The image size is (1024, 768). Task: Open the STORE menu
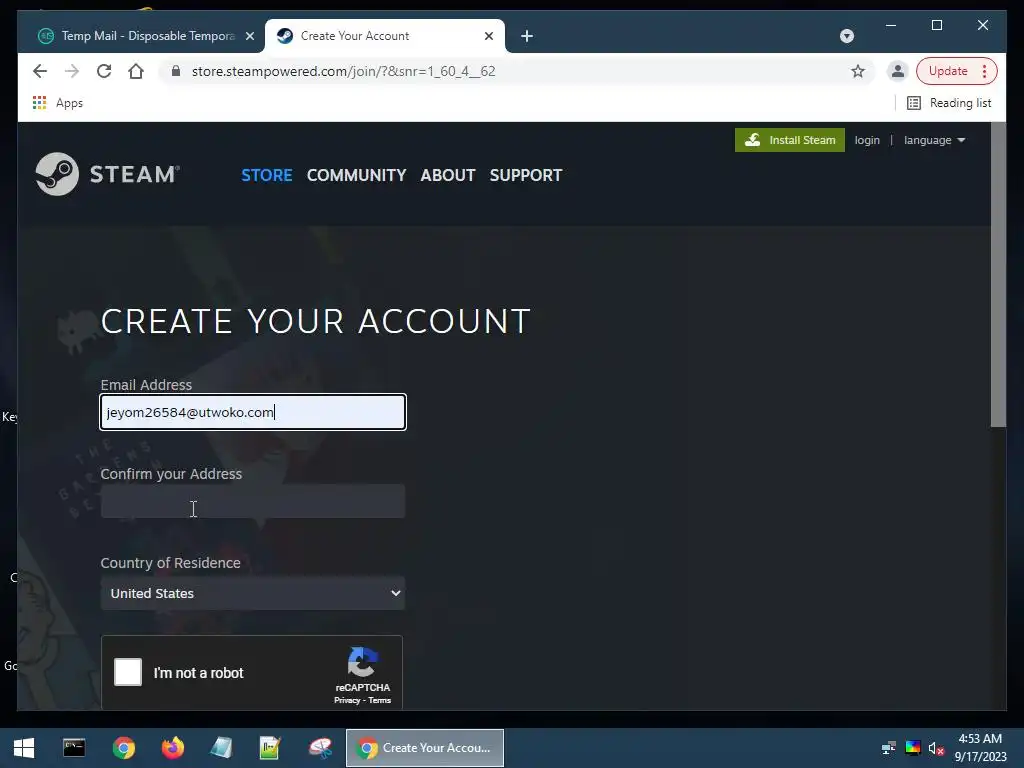coord(266,175)
